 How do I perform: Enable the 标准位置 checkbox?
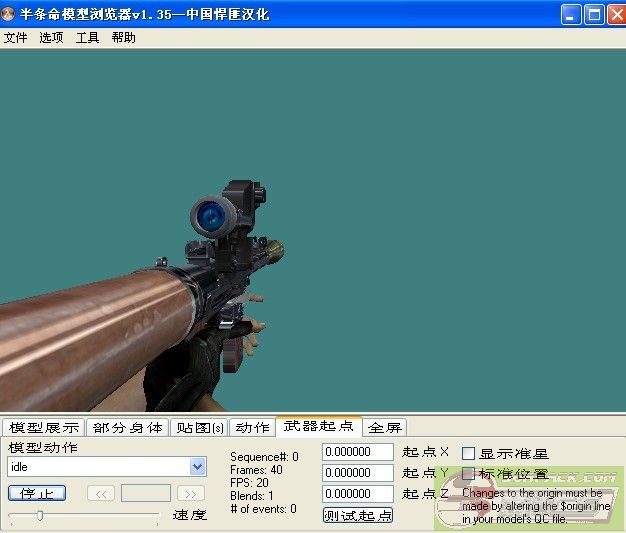click(468, 474)
